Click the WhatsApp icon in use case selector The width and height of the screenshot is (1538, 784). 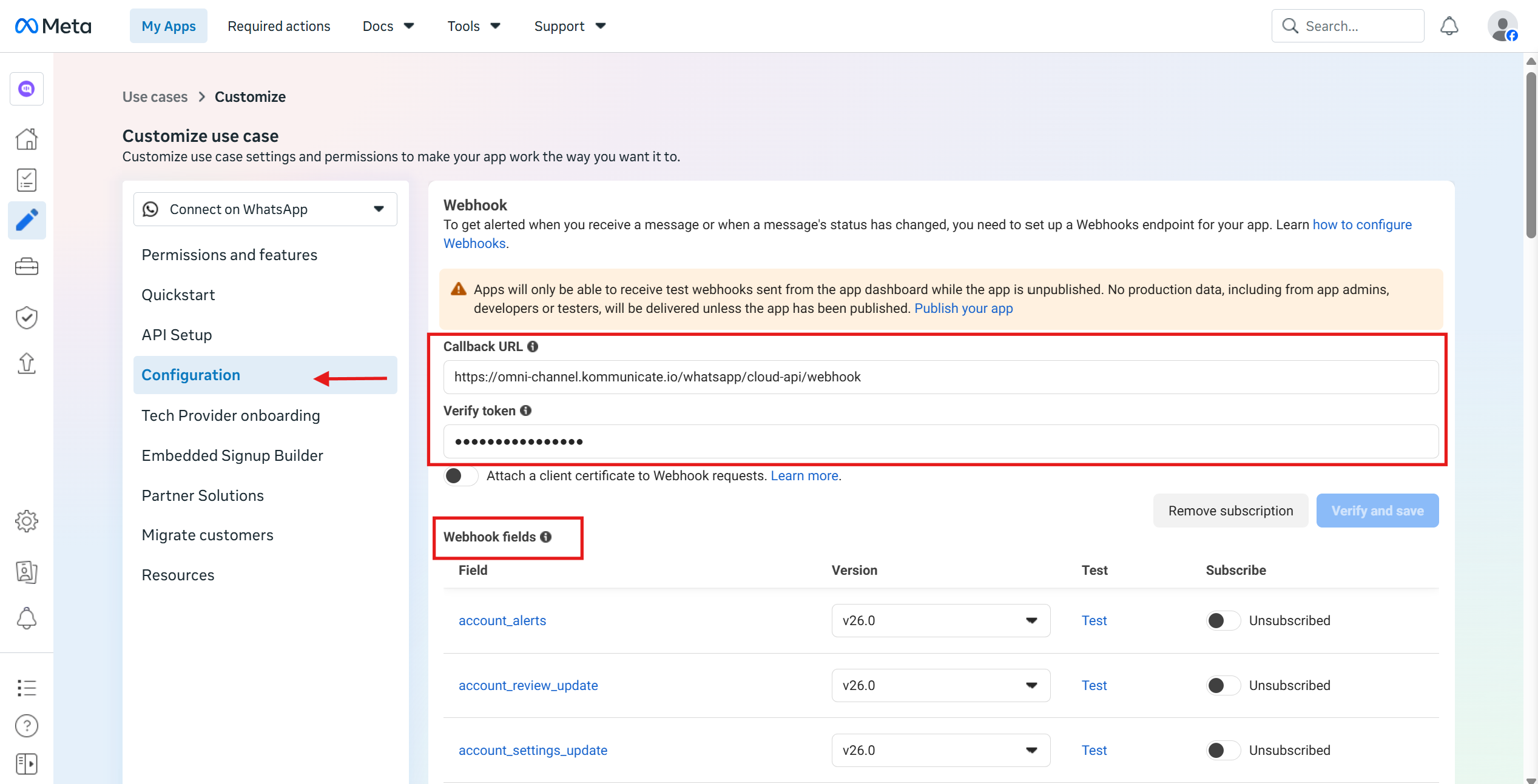150,209
